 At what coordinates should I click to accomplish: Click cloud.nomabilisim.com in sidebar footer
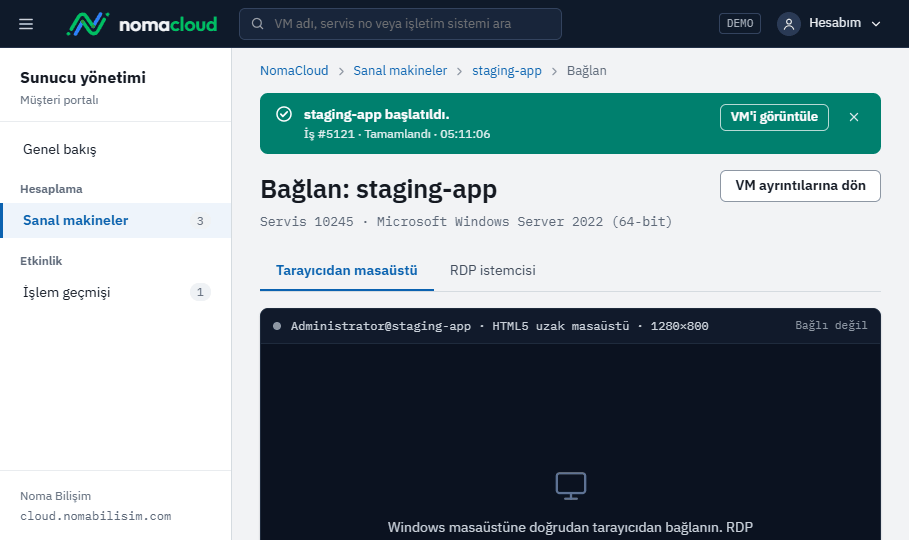click(x=96, y=516)
